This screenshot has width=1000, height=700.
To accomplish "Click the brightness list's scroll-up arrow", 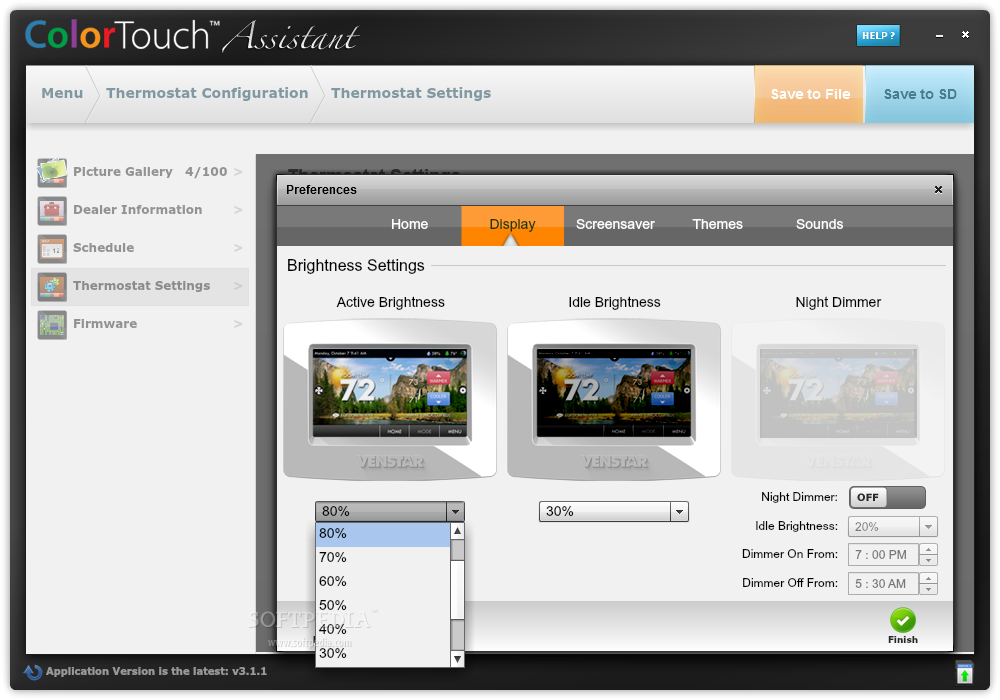I will coord(457,531).
